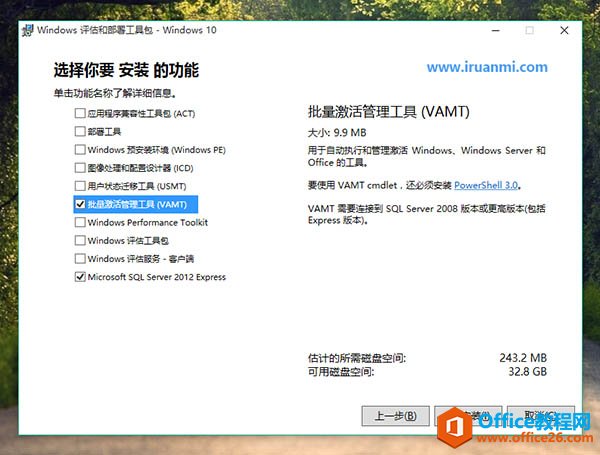Image resolution: width=600 pixels, height=455 pixels.
Task: Click the 批量激活管理工具 (VAMT) heading
Action: coord(389,112)
